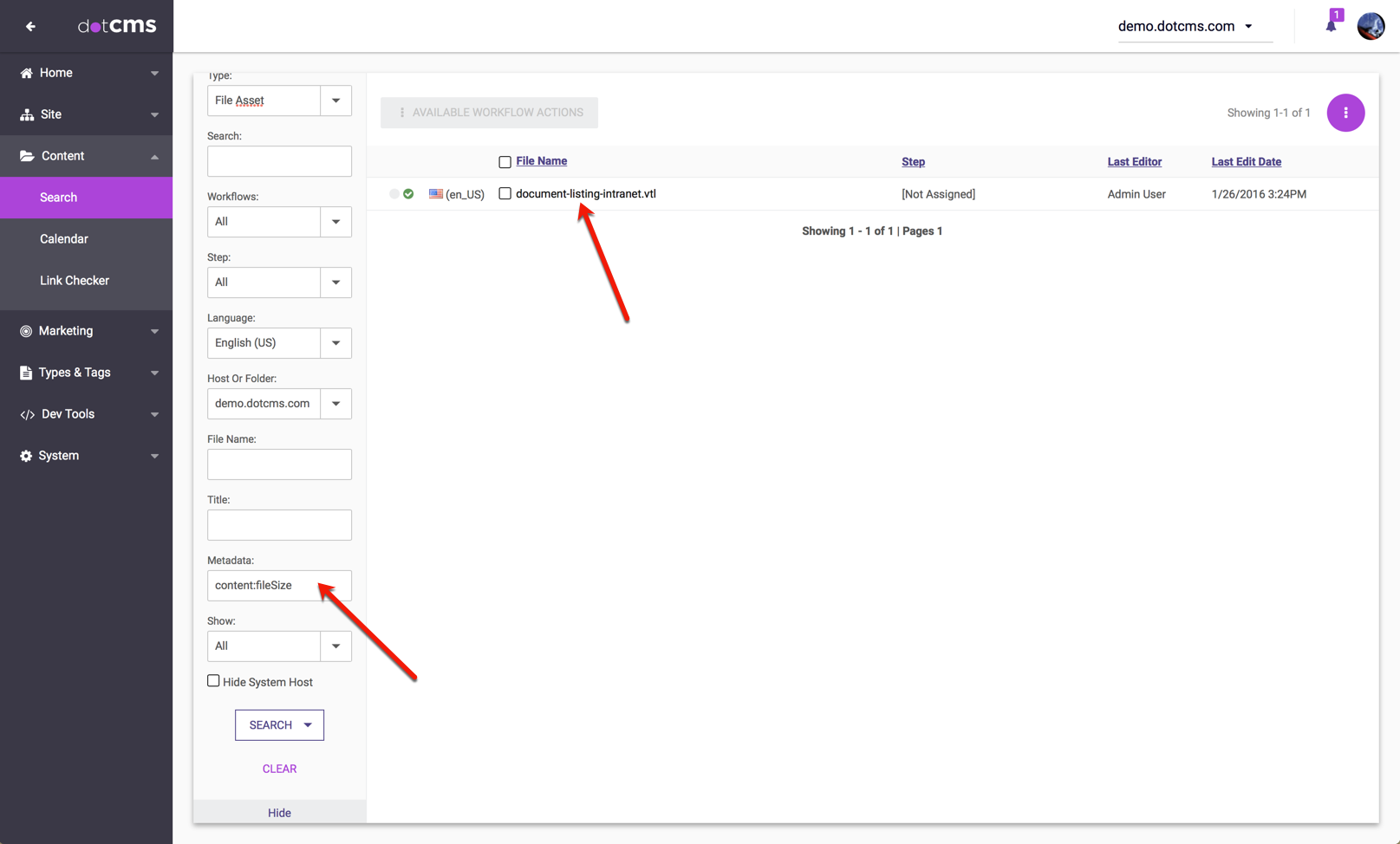Open the Type File Asset dropdown

click(335, 101)
